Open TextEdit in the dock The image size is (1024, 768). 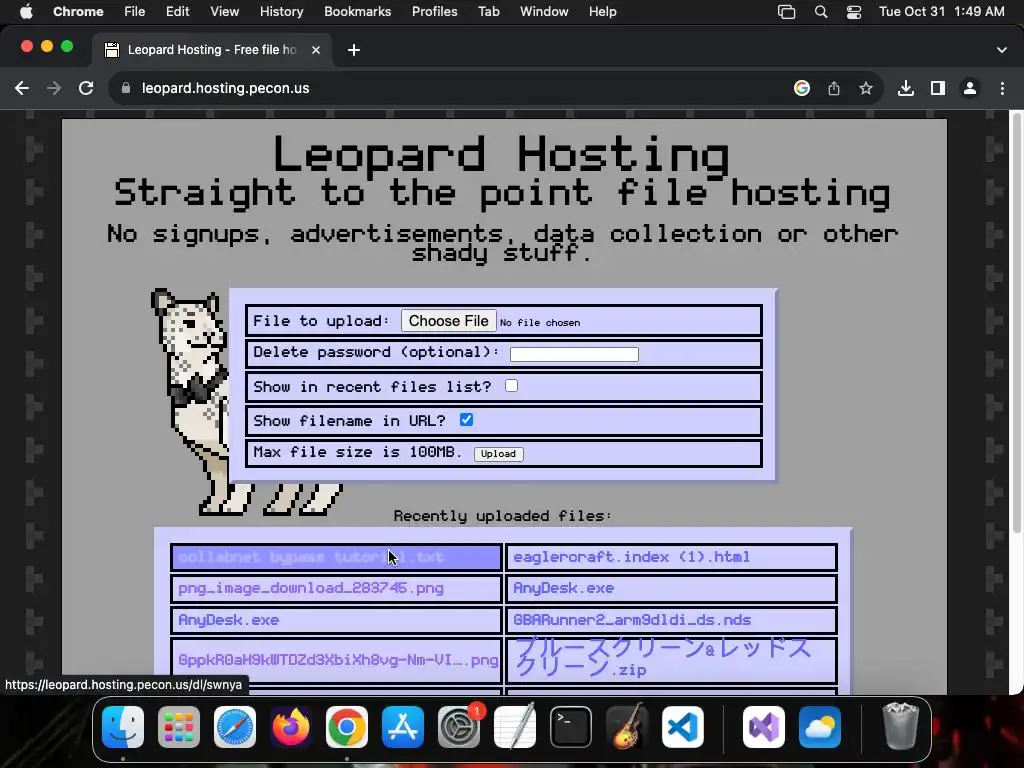[515, 727]
